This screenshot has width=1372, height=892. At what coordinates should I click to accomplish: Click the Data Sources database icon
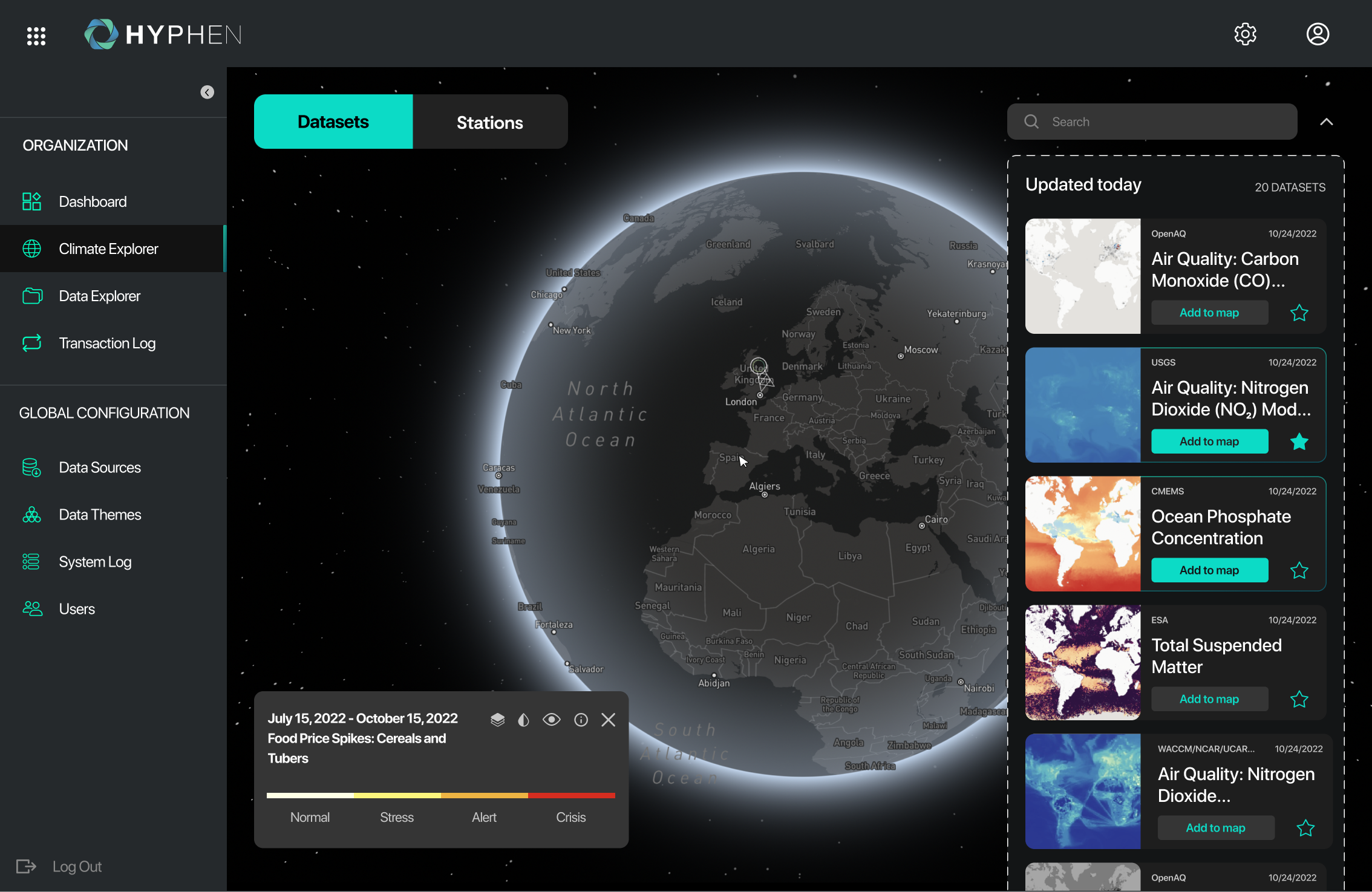(x=31, y=467)
